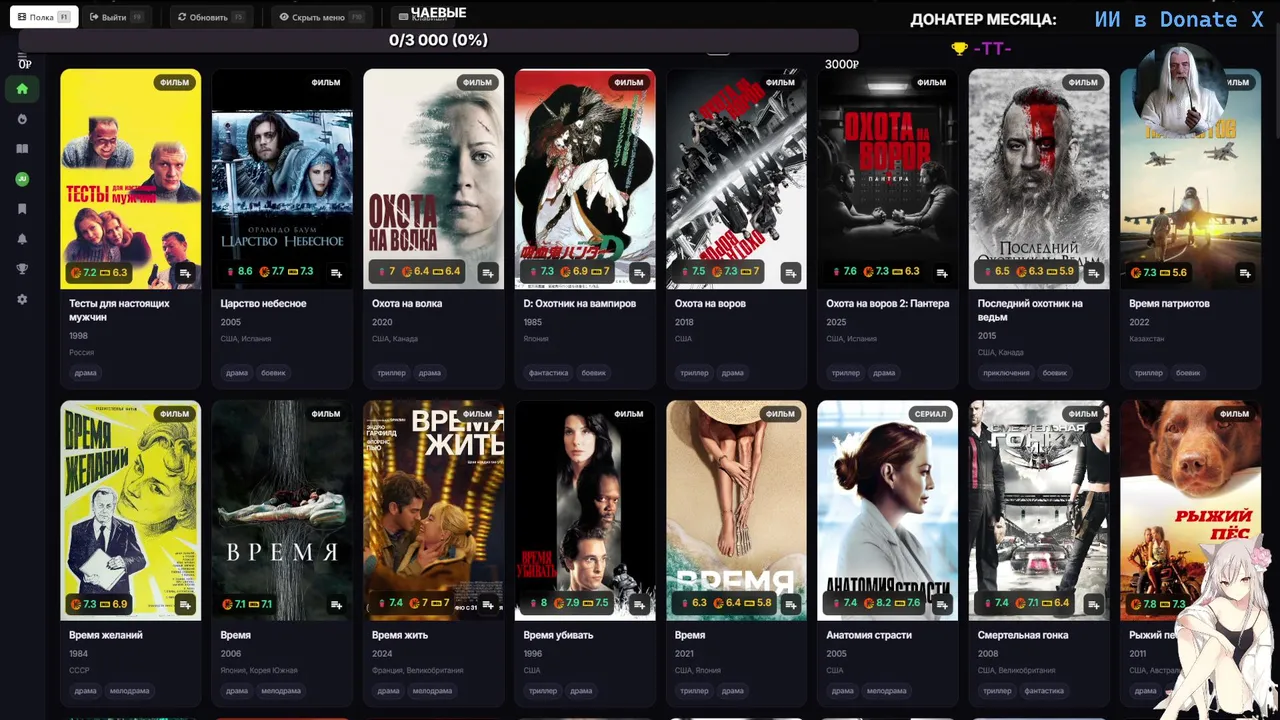
Task: Add Царство небесное to a list
Action: pos(336,273)
